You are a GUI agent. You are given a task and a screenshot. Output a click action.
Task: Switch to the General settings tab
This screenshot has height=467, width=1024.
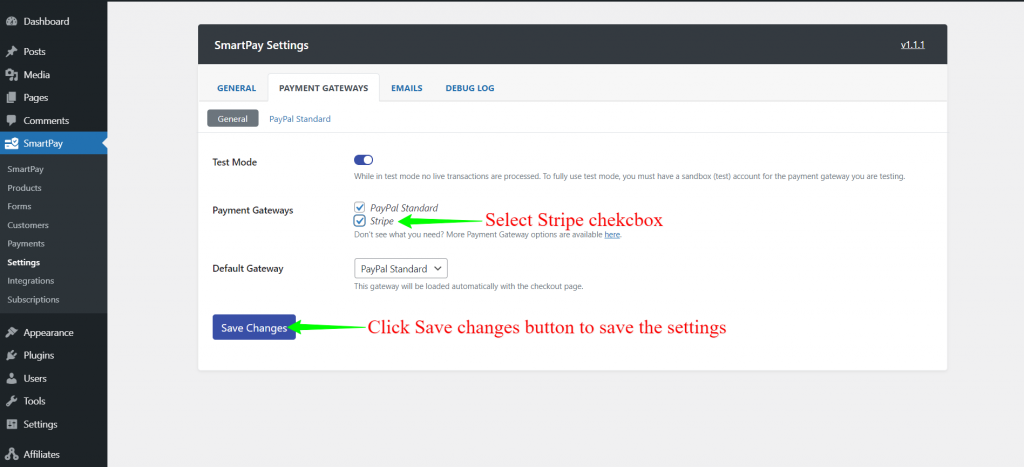(236, 88)
